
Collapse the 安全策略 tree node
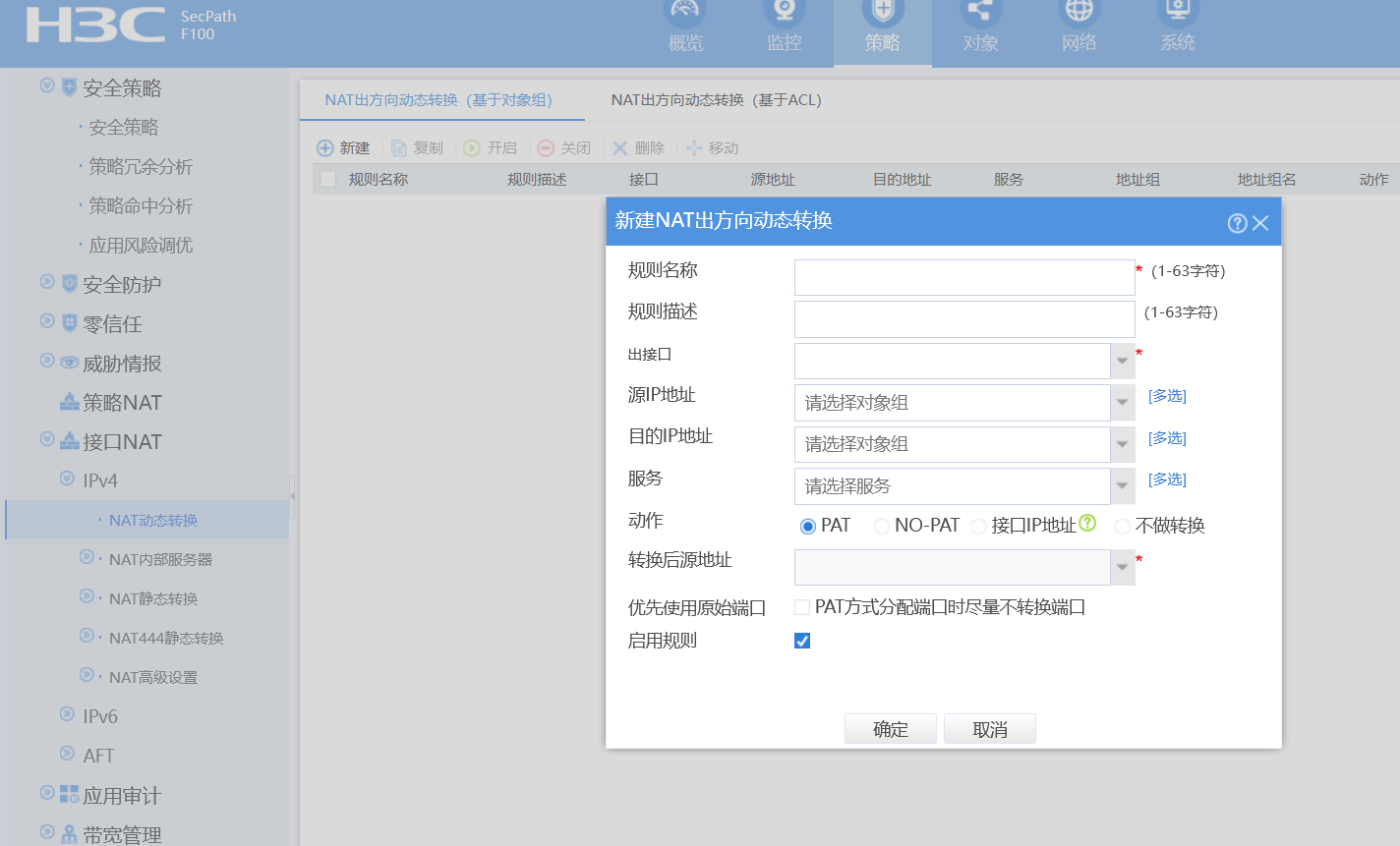click(x=47, y=85)
